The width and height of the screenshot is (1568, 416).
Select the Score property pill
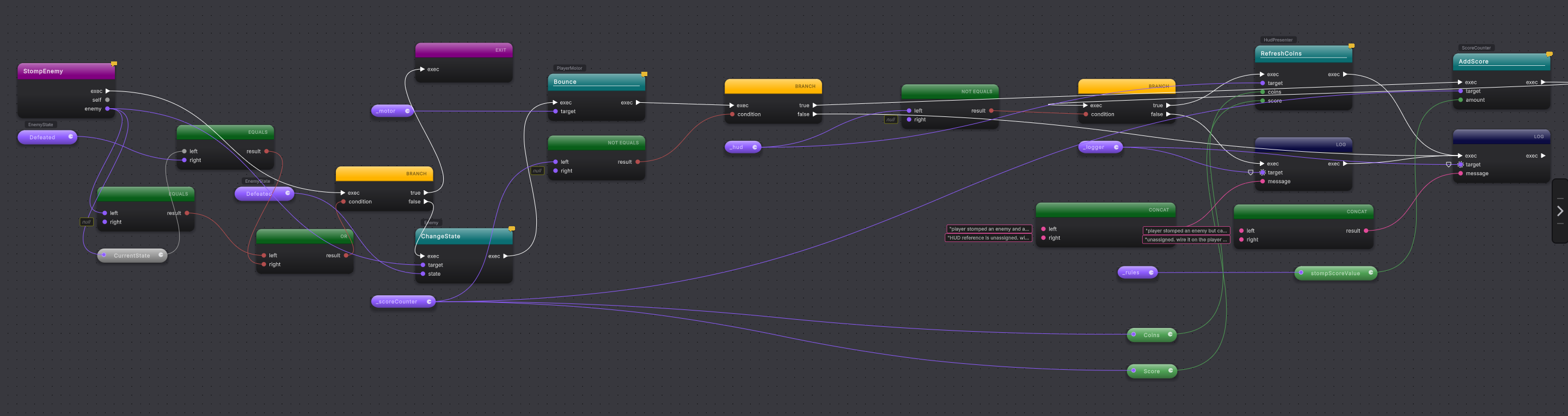pyautogui.click(x=1151, y=371)
